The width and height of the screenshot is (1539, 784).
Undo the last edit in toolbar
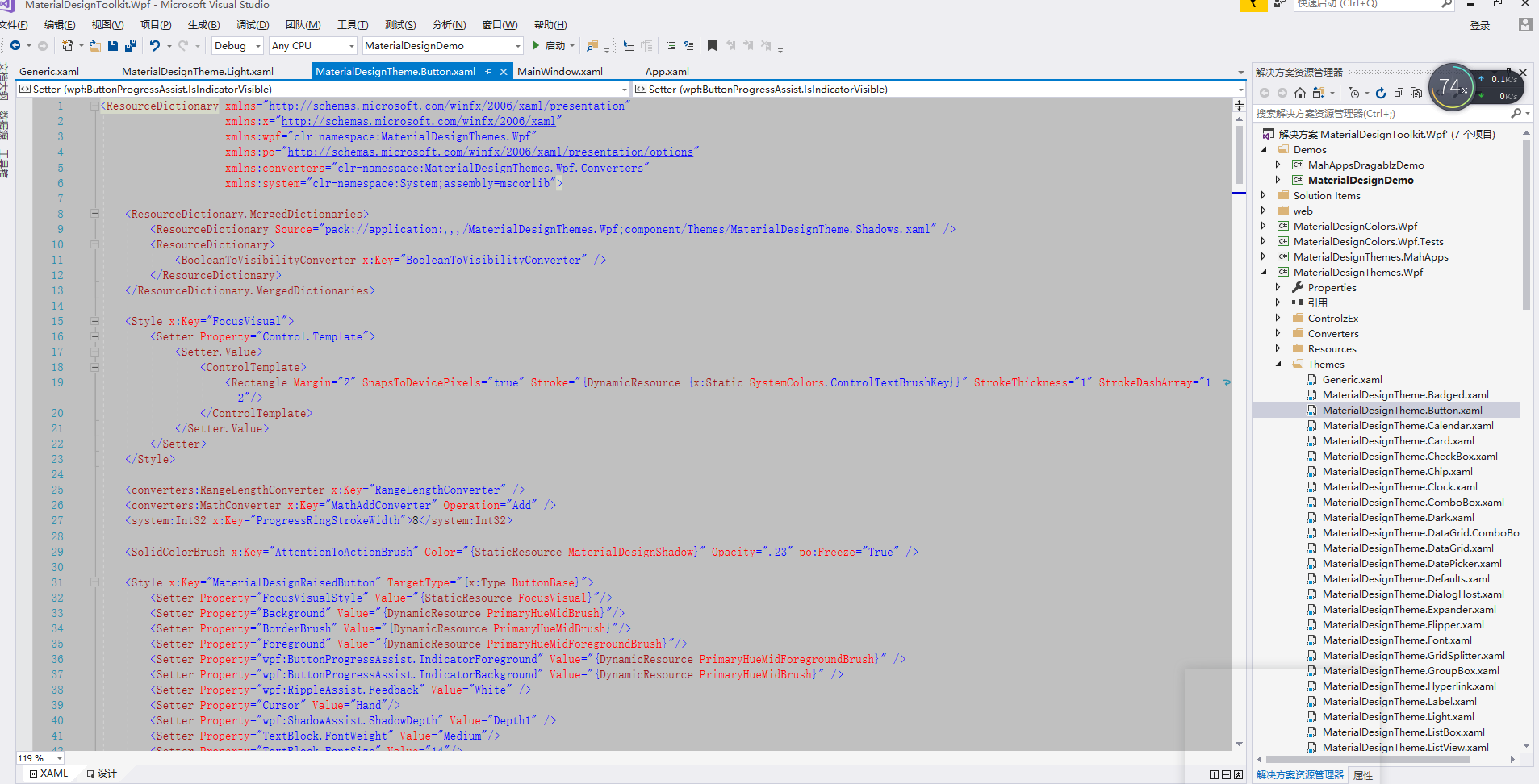pyautogui.click(x=155, y=46)
